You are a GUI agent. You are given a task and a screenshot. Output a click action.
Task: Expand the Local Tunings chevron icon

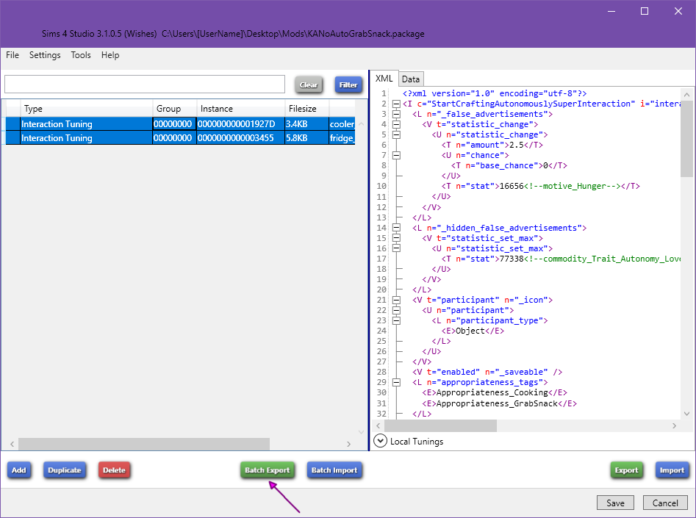click(x=380, y=441)
